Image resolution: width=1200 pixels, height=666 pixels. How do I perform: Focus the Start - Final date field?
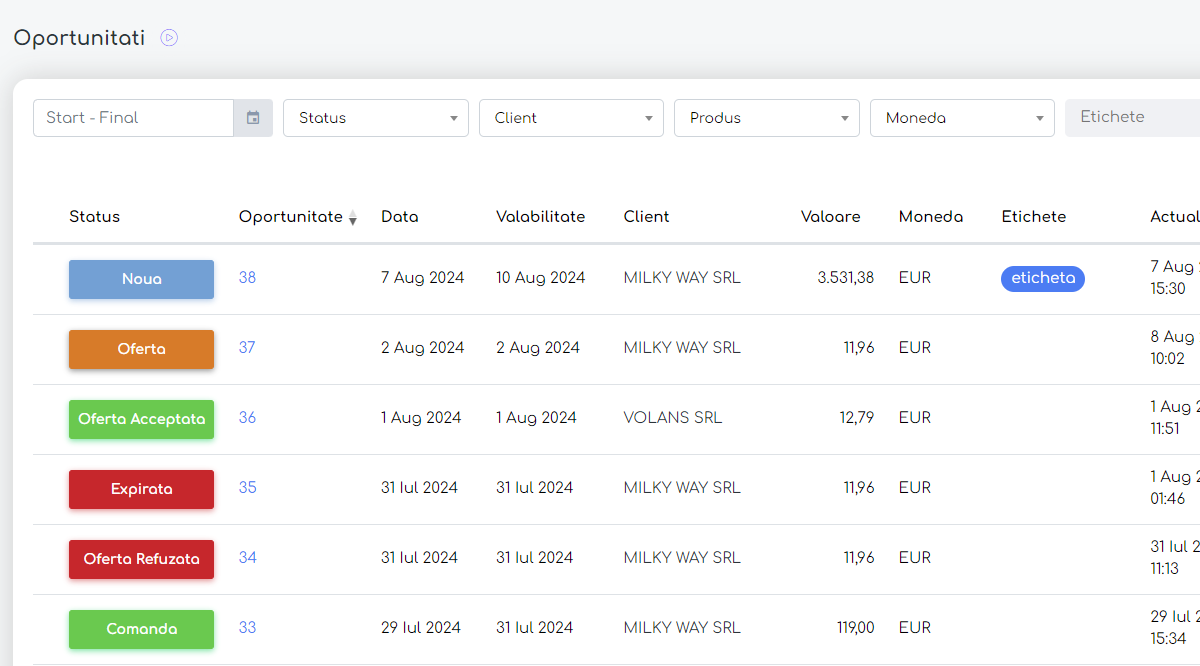click(x=134, y=118)
